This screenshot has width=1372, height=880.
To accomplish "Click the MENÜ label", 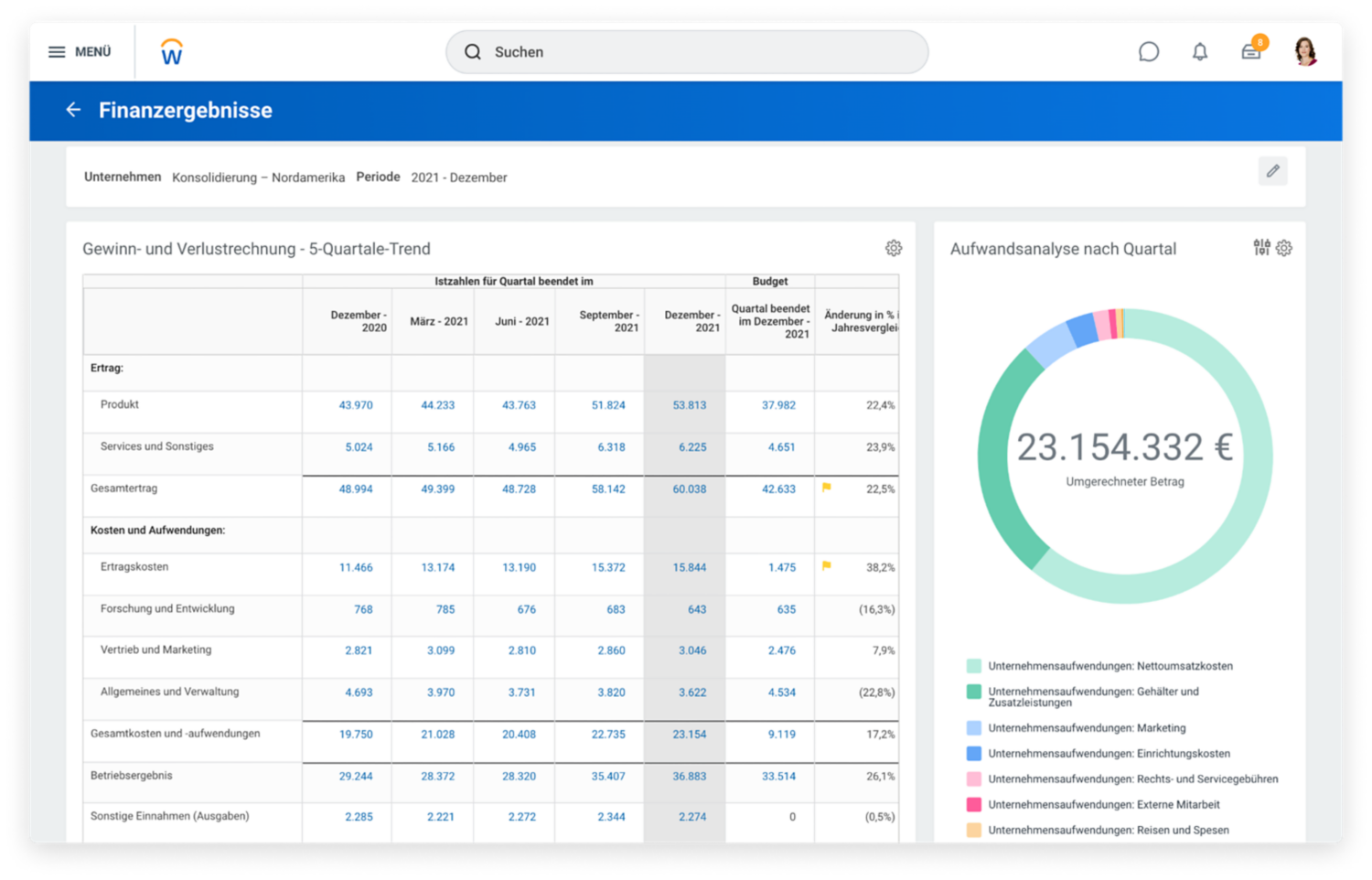I will 93,52.
